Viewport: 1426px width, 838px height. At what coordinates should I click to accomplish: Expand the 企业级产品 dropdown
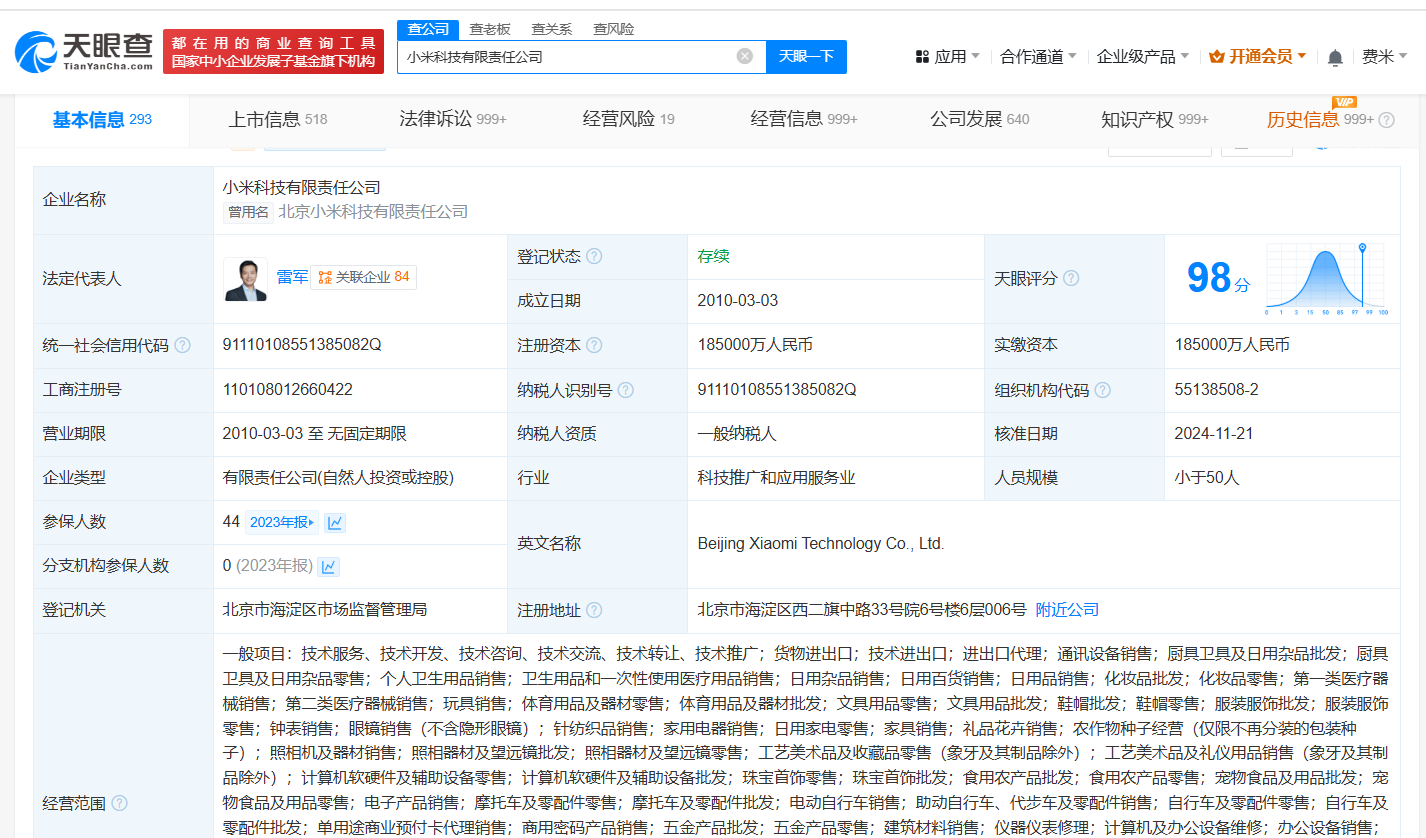(1142, 57)
